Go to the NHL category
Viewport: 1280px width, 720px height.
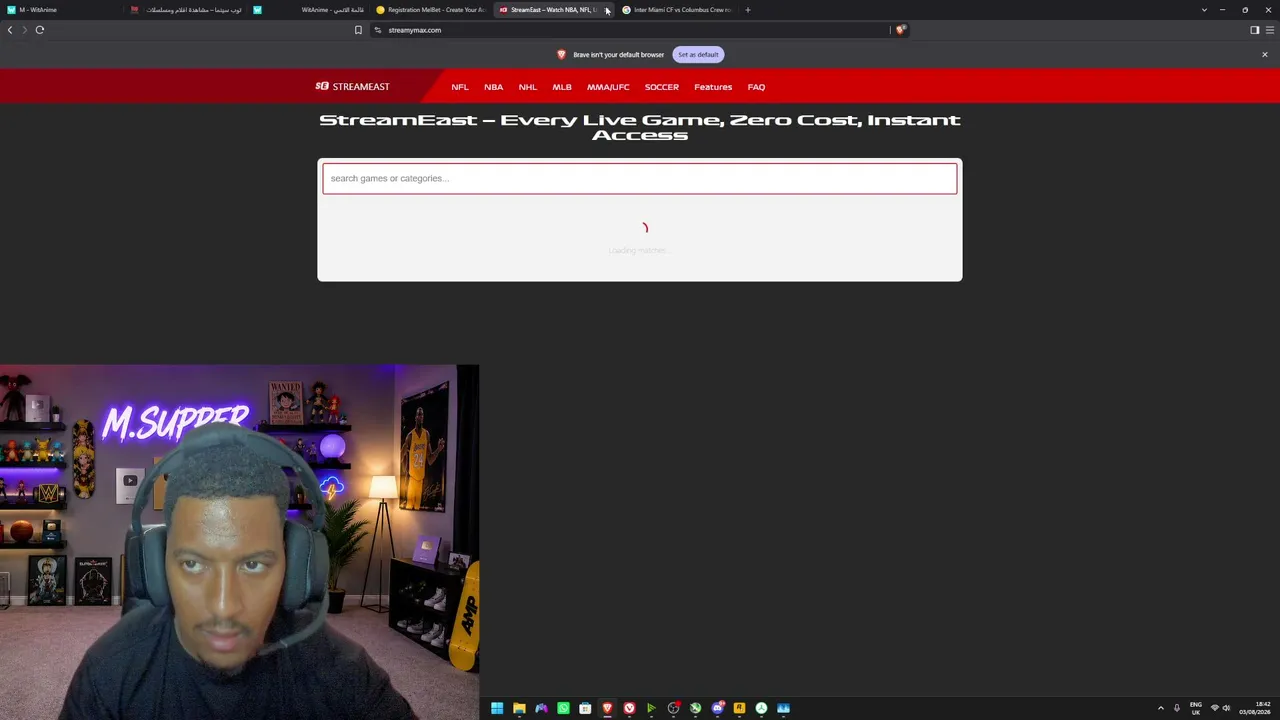(x=528, y=87)
